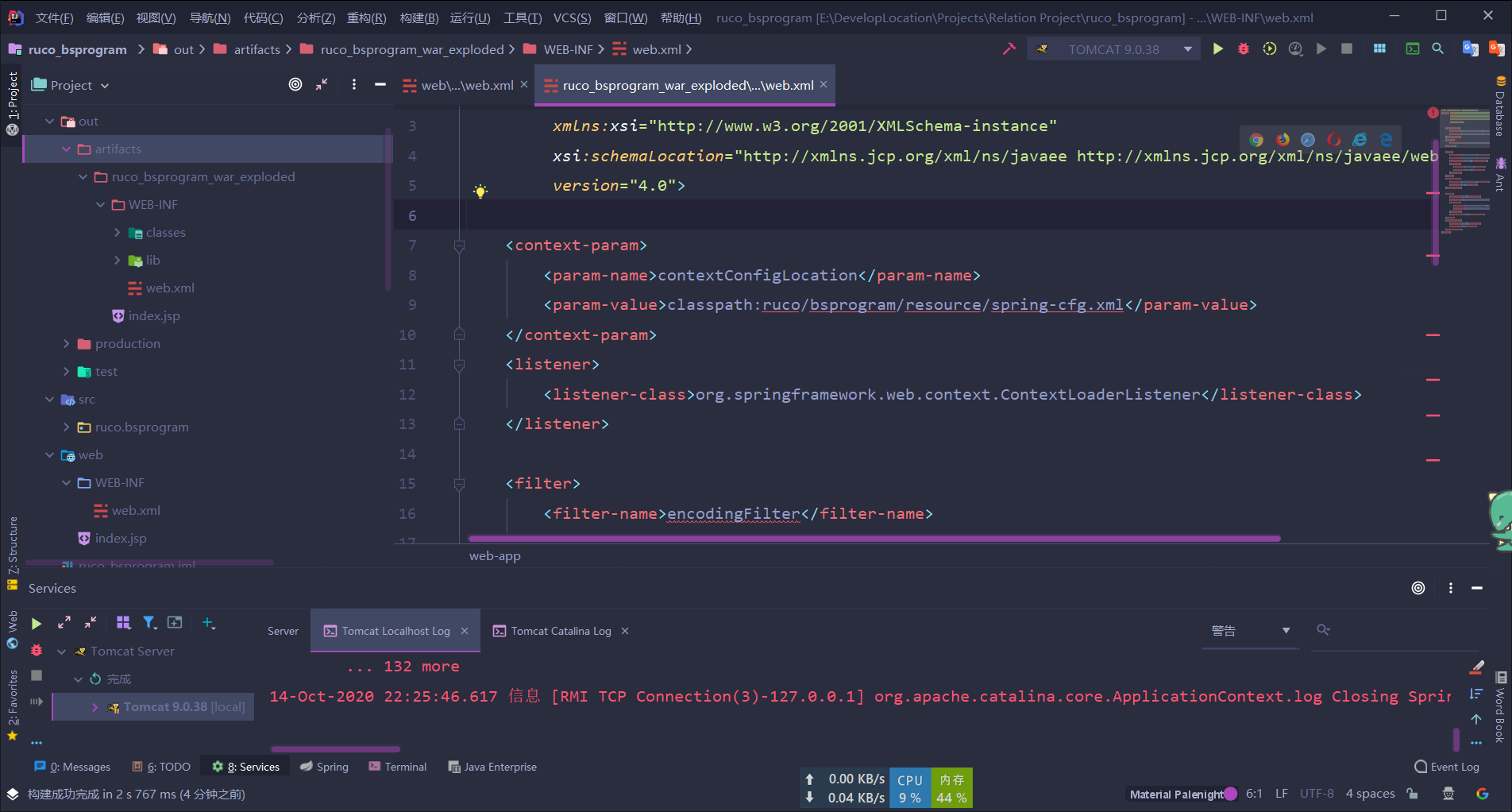This screenshot has height=812, width=1512.
Task: Click the UTF-8 encoding selector
Action: pos(1317,793)
